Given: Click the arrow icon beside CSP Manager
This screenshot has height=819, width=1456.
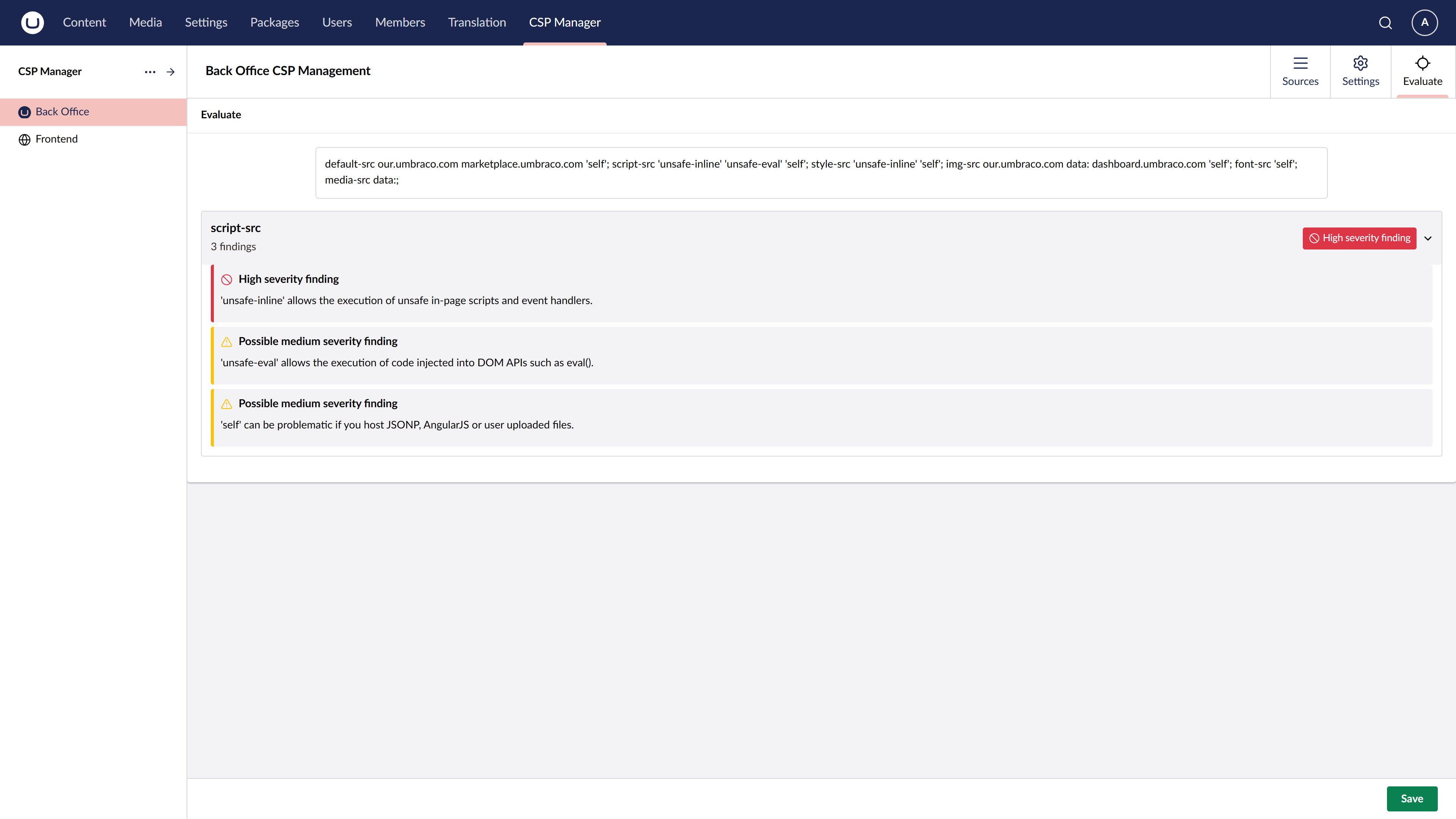Looking at the screenshot, I should [x=171, y=72].
